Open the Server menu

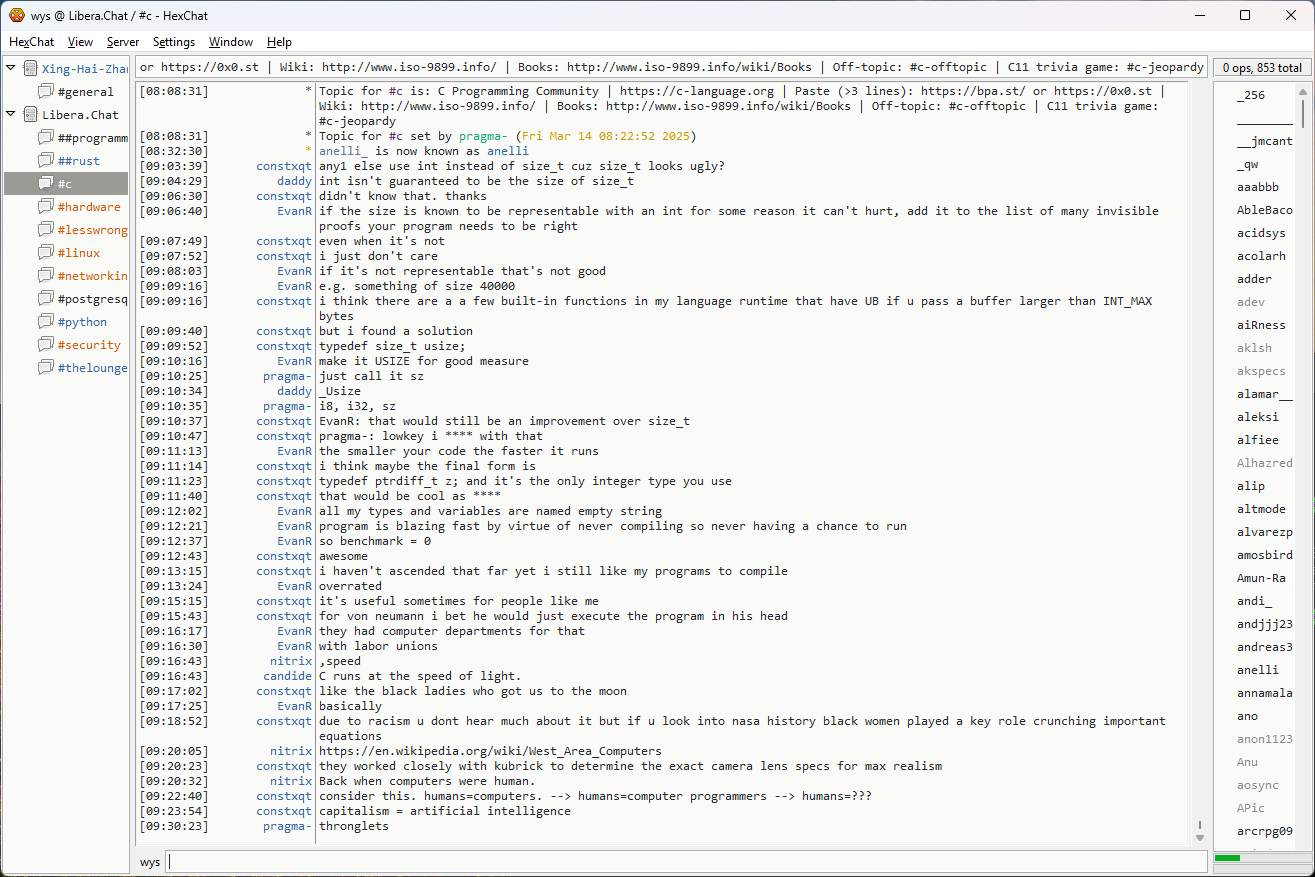123,42
